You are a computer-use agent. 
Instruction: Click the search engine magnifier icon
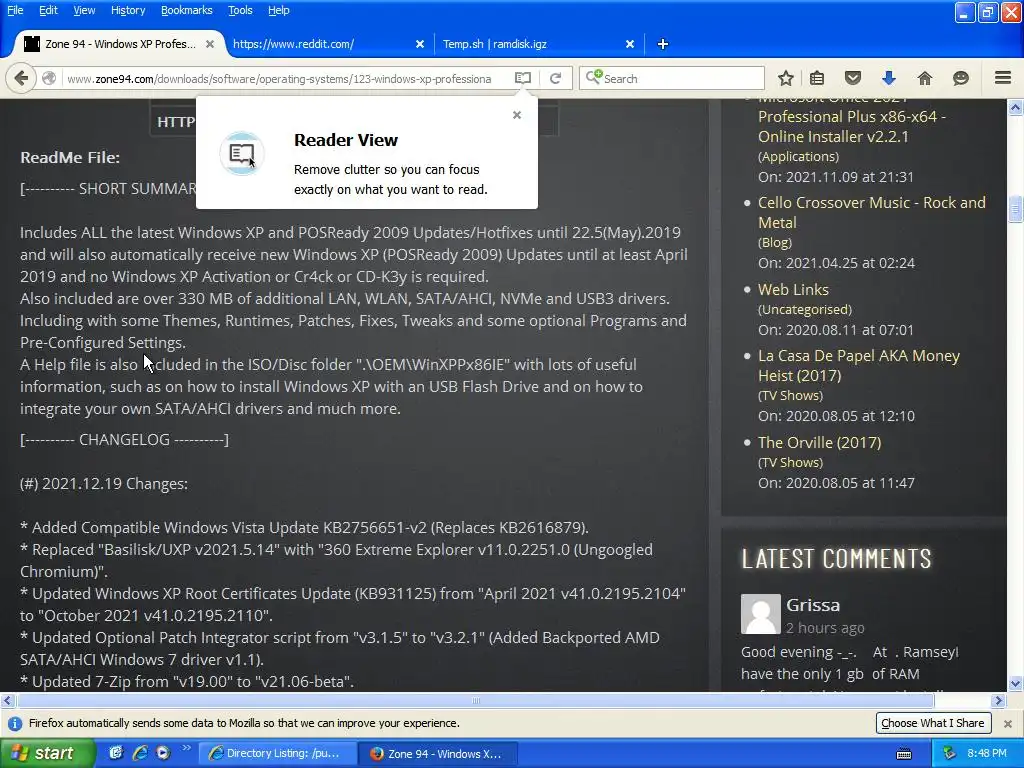click(593, 78)
